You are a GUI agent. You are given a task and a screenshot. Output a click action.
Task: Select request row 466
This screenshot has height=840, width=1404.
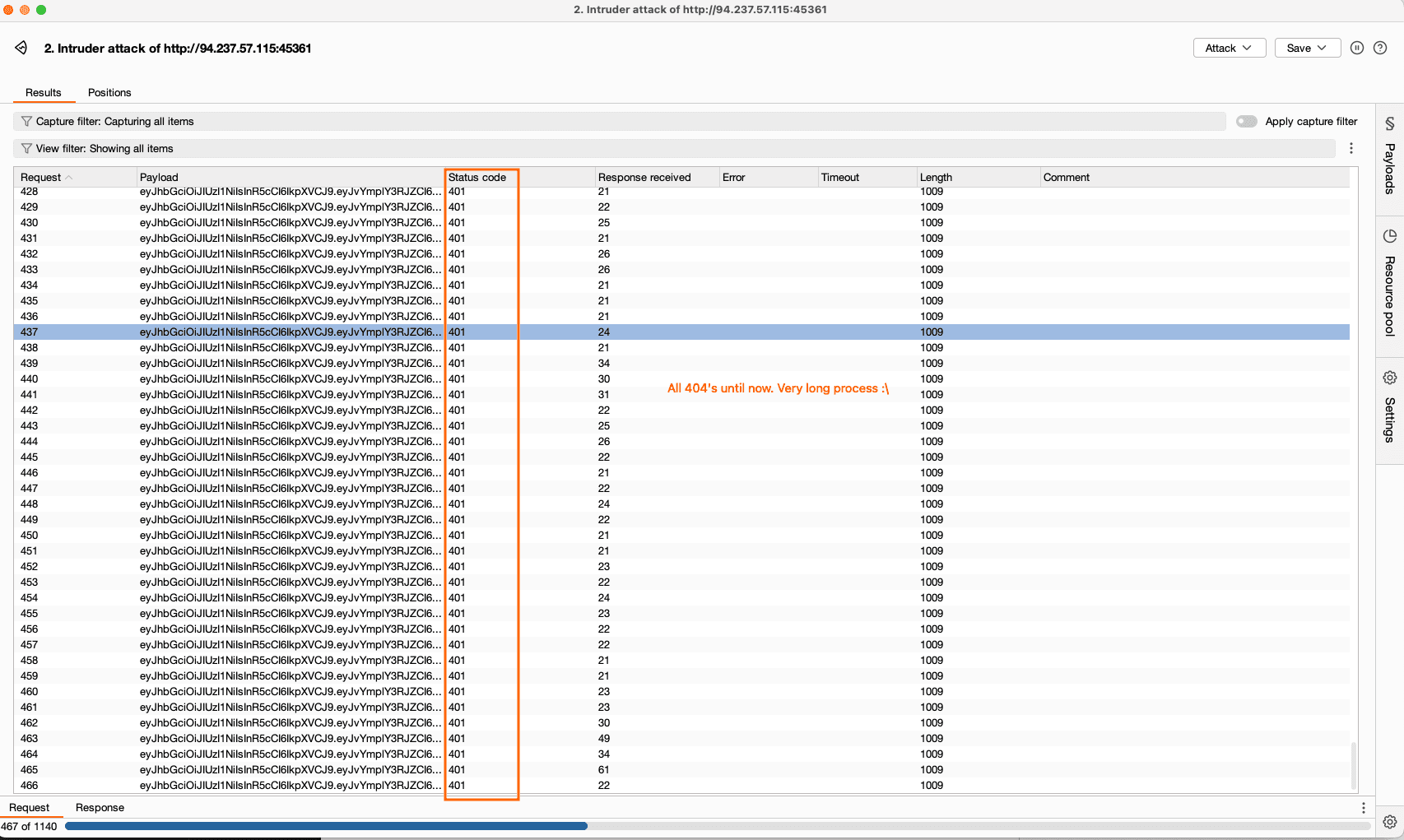(681, 786)
